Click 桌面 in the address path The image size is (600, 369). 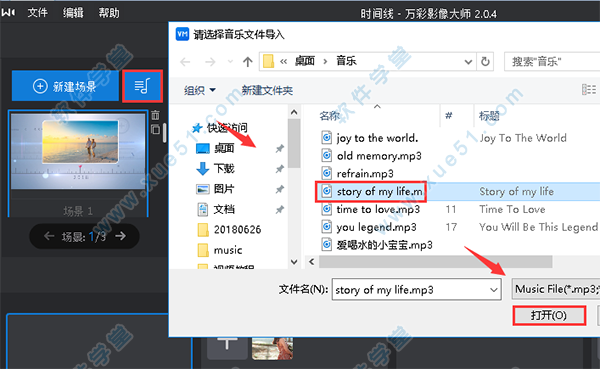[305, 61]
